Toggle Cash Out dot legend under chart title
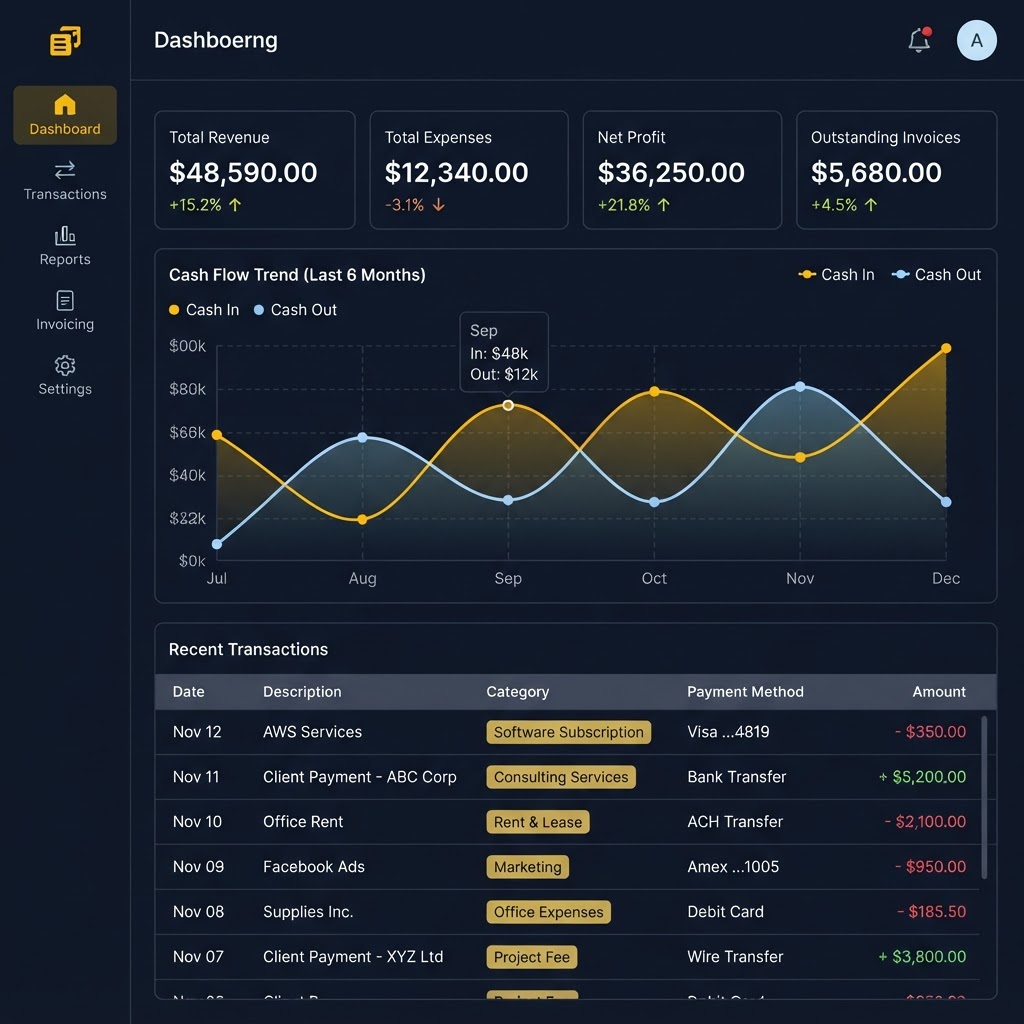Viewport: 1024px width, 1024px height. [x=295, y=310]
